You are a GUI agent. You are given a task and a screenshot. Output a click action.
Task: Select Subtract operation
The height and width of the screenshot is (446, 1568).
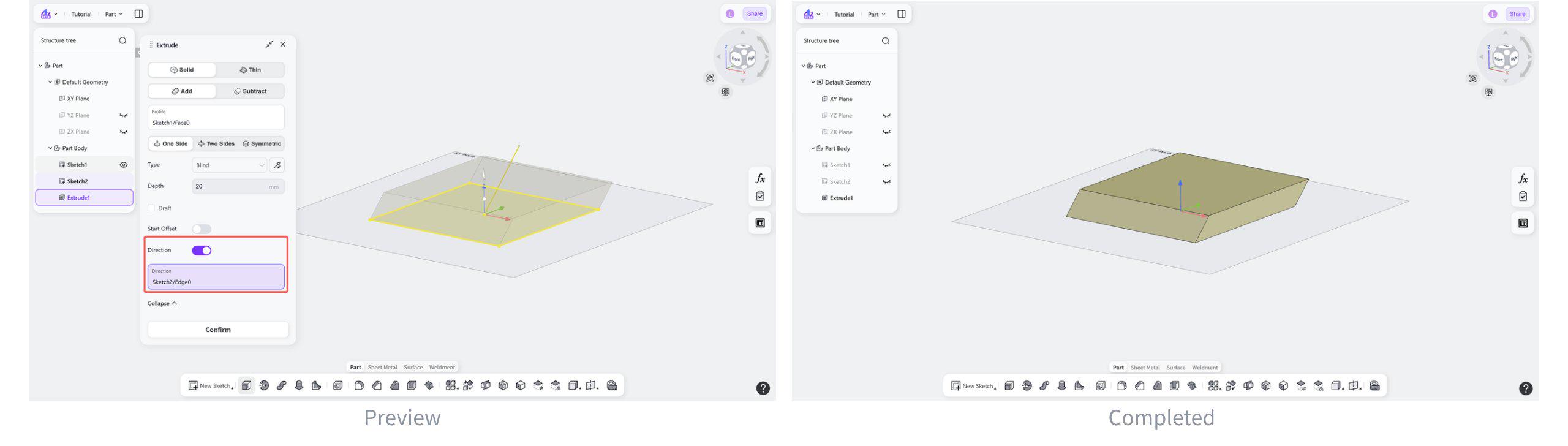(250, 91)
